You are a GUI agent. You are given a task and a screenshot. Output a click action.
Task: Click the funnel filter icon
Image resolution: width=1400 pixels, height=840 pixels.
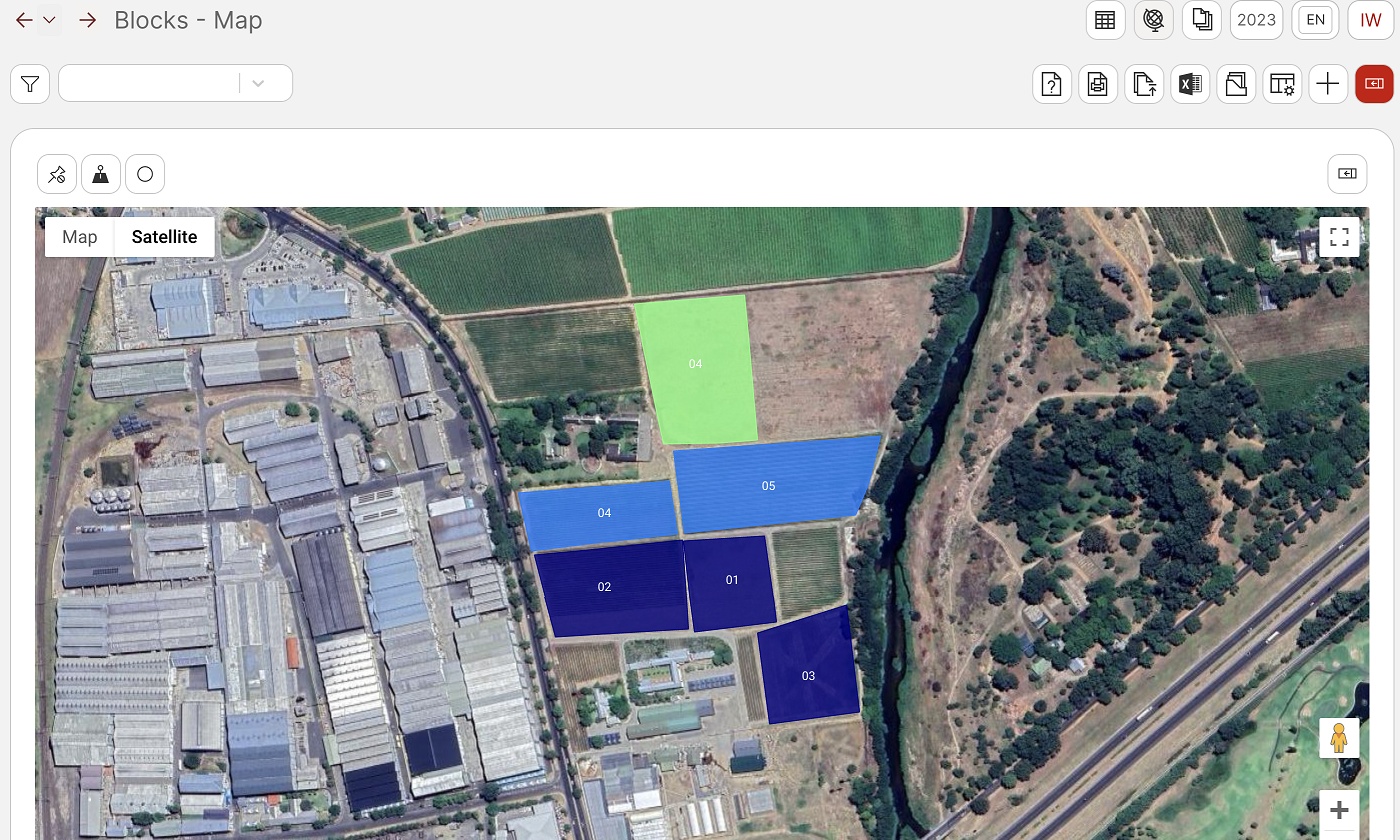(30, 84)
